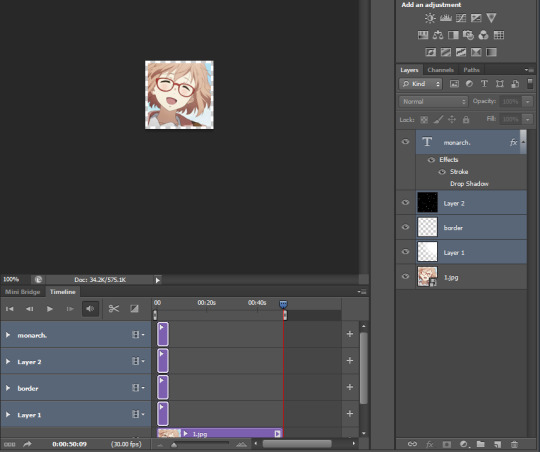Hide Layer 2 in Layers panel

(x=405, y=202)
